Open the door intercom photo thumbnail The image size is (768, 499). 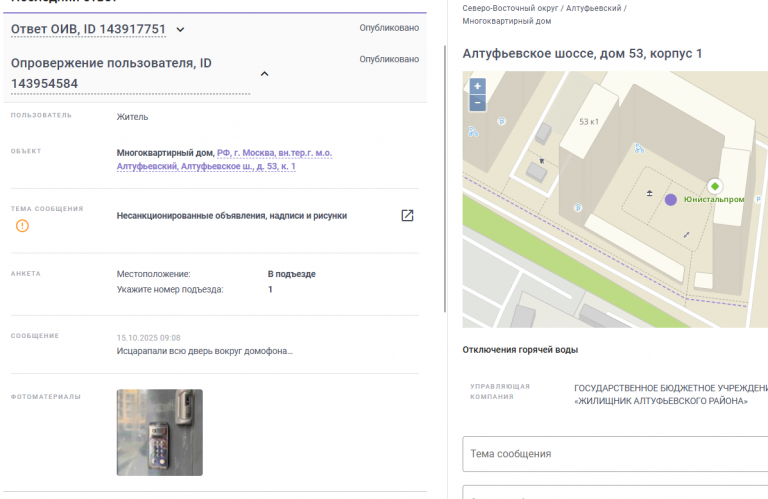click(160, 432)
